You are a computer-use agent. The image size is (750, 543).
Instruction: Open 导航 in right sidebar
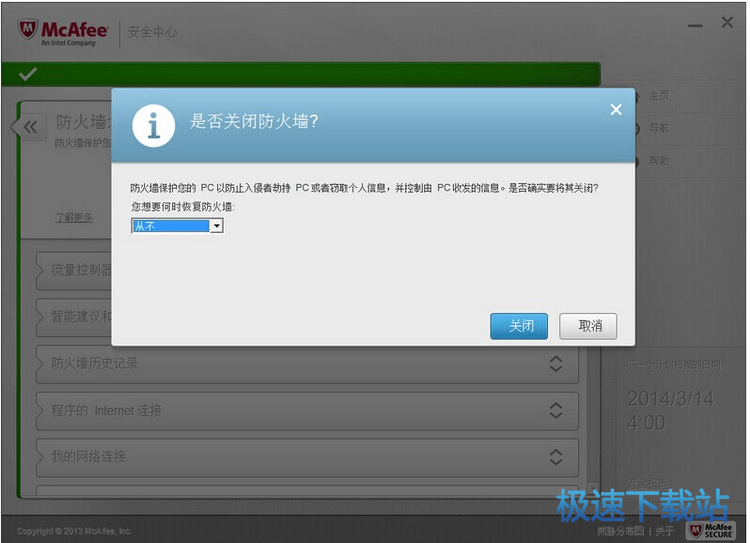(x=659, y=128)
